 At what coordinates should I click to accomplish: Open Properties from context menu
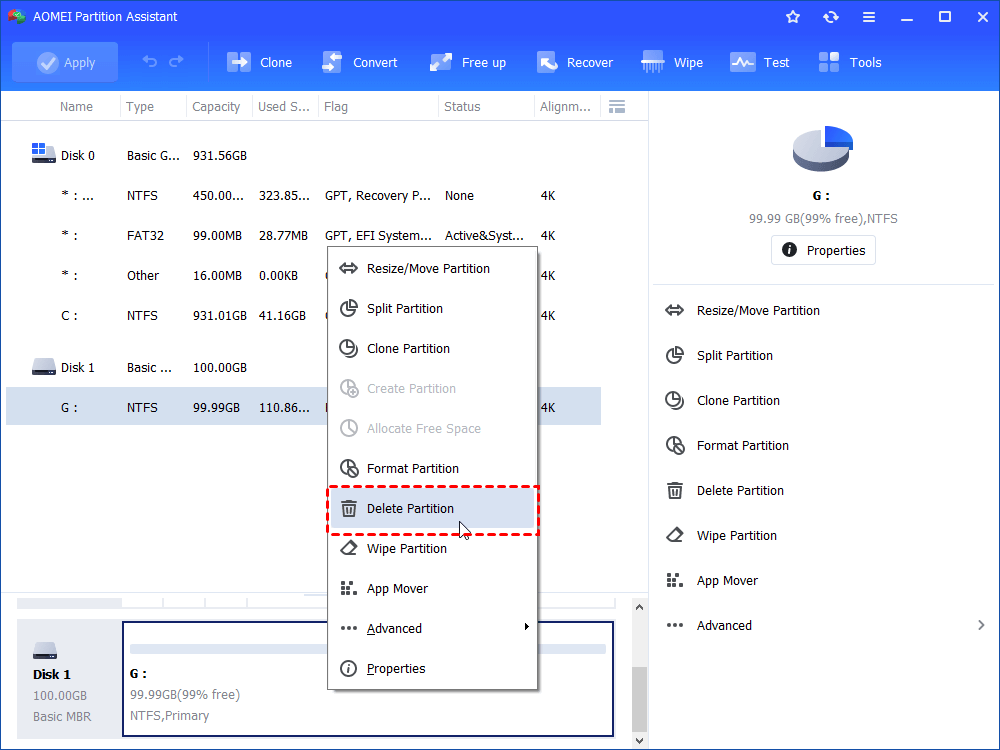click(432, 668)
